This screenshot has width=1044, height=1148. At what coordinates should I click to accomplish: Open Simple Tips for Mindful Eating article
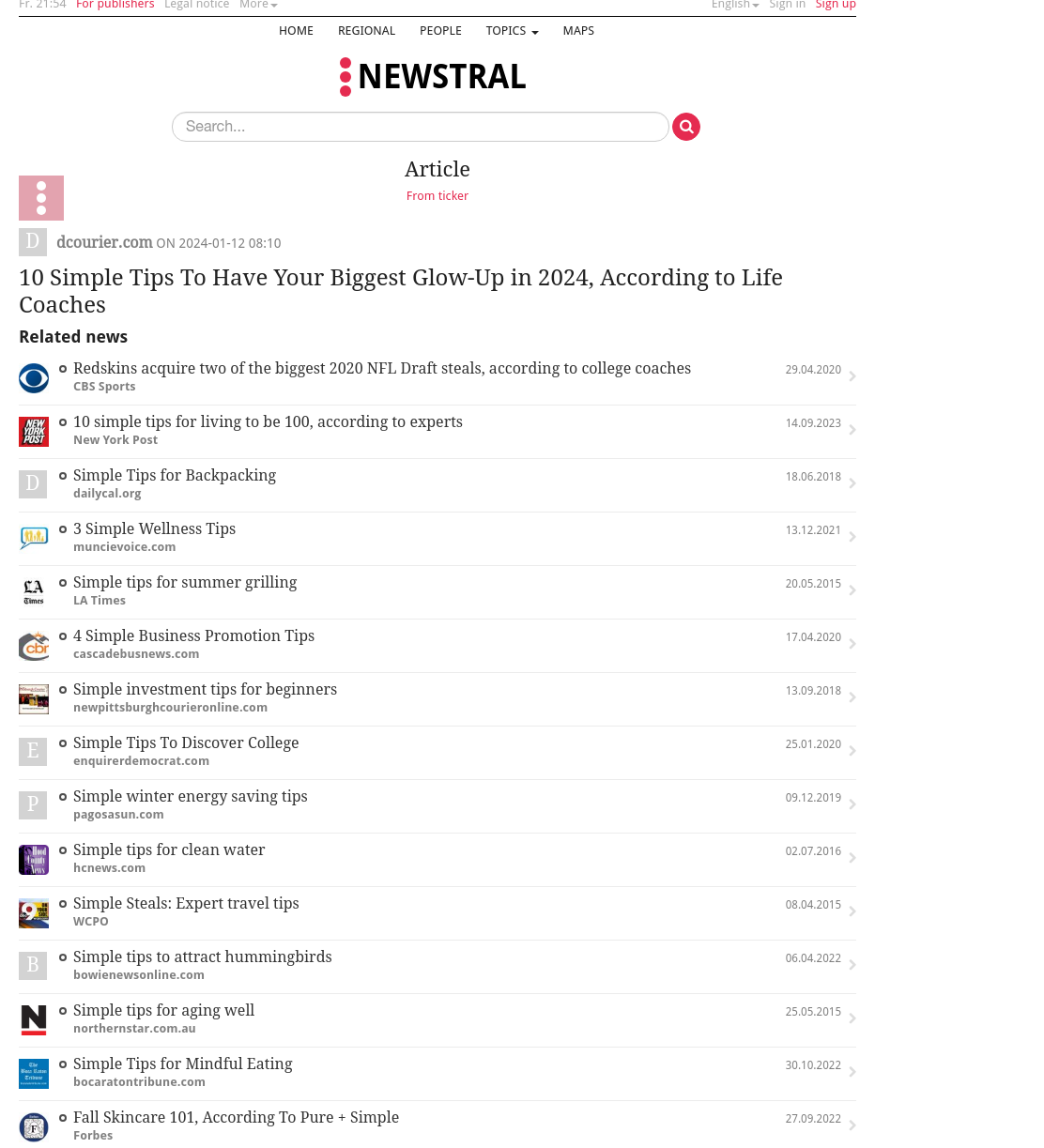183,1064
